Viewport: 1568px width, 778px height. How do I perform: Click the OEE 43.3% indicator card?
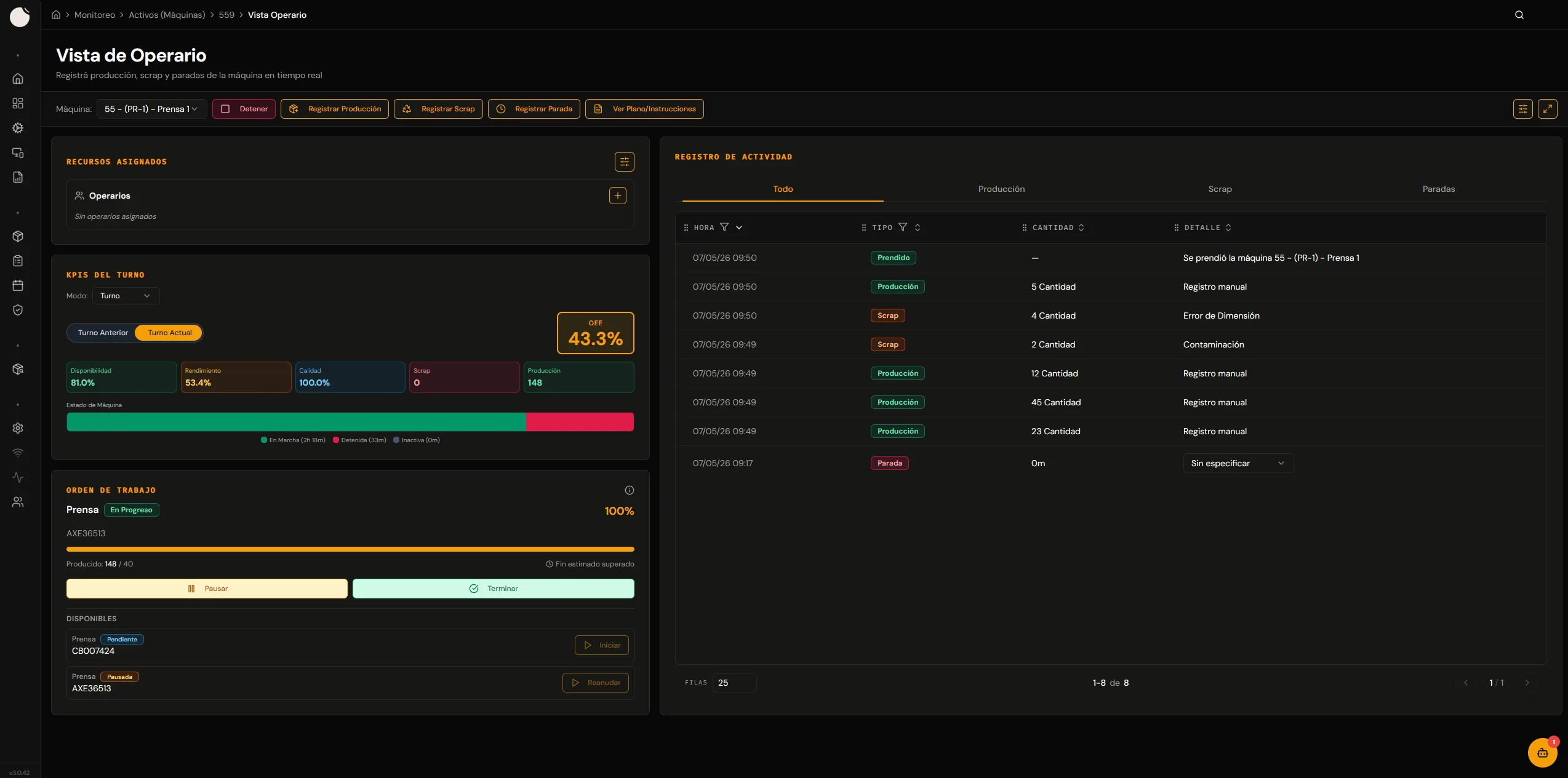(596, 333)
